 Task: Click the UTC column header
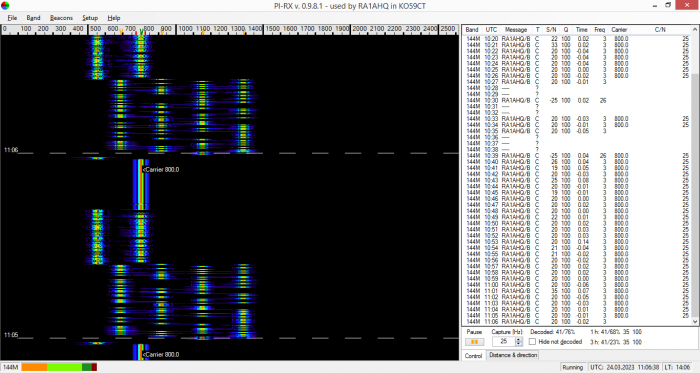pos(491,29)
